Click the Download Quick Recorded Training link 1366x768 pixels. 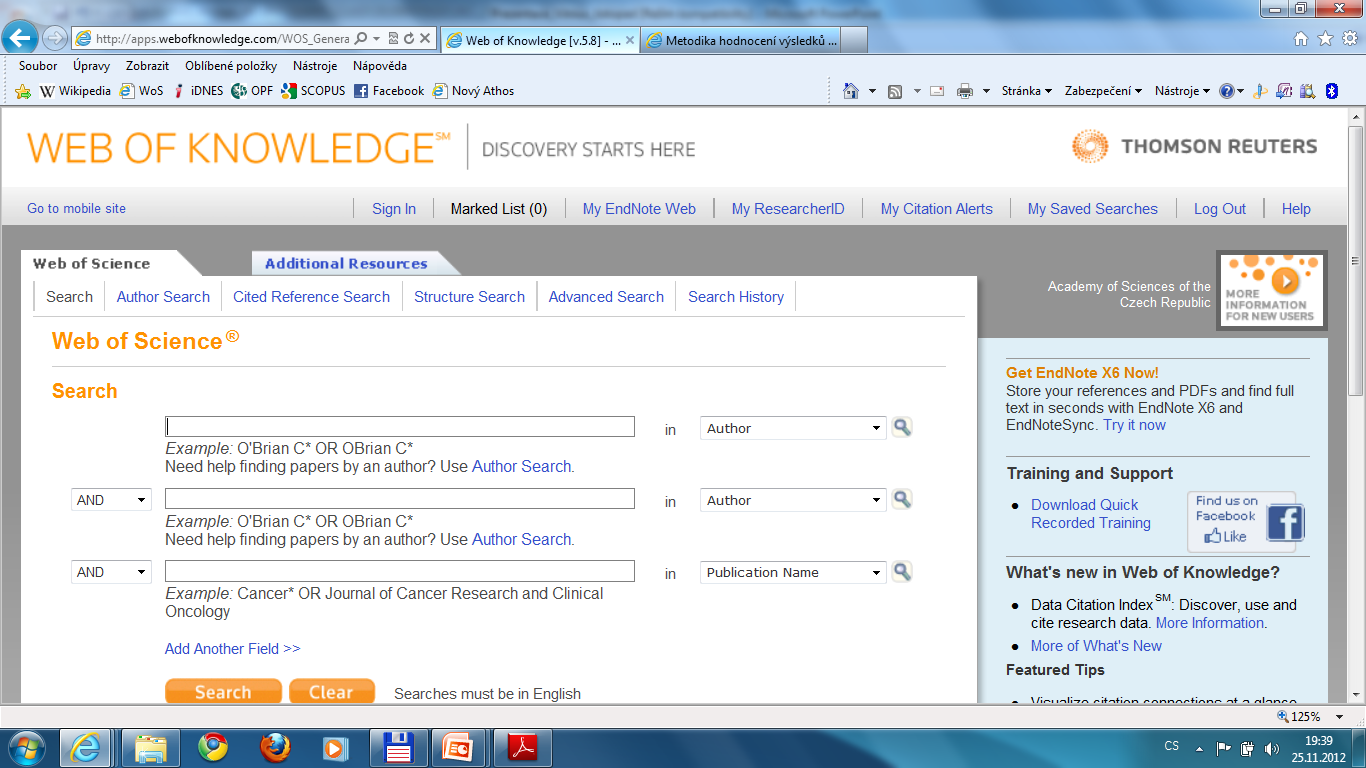[x=1091, y=514]
